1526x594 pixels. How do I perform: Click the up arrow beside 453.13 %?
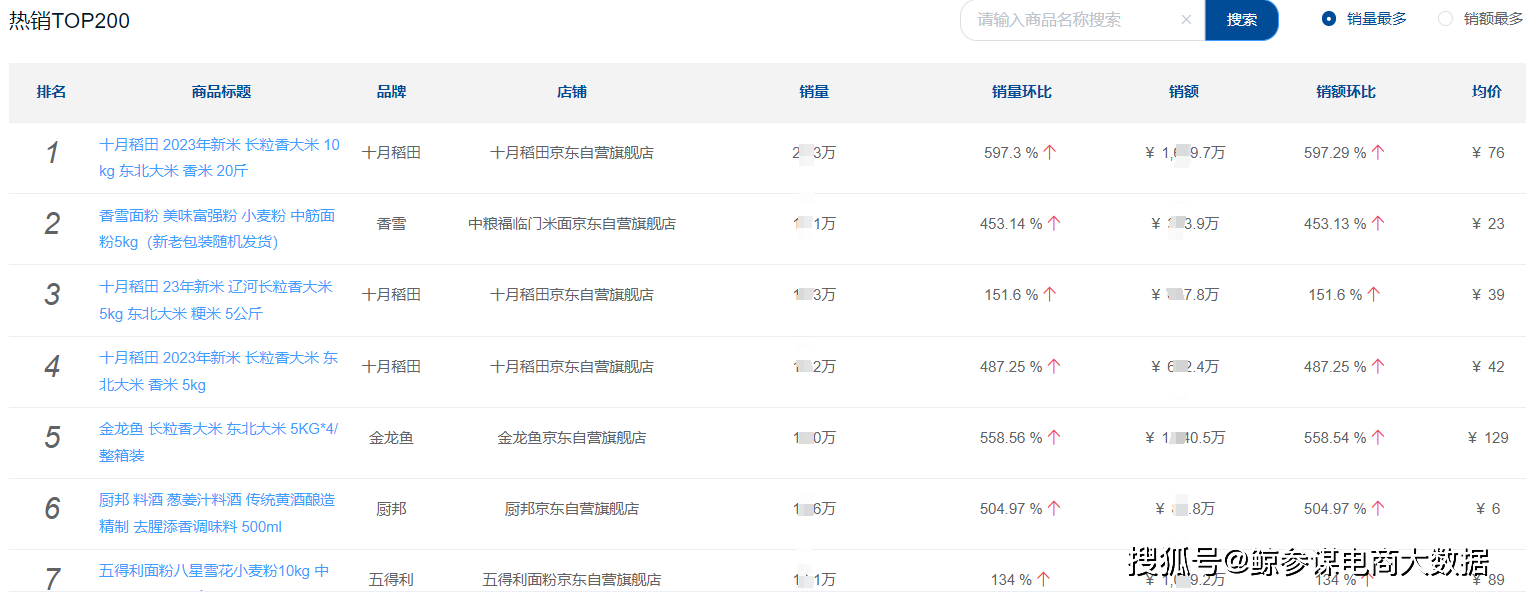(1378, 224)
